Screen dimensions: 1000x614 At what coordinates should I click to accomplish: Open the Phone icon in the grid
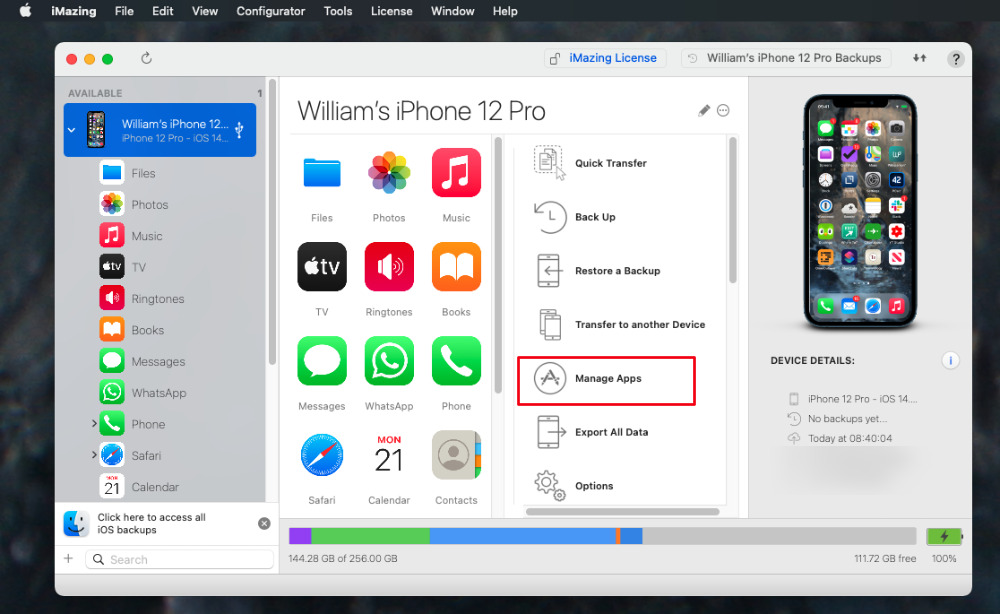[x=456, y=361]
